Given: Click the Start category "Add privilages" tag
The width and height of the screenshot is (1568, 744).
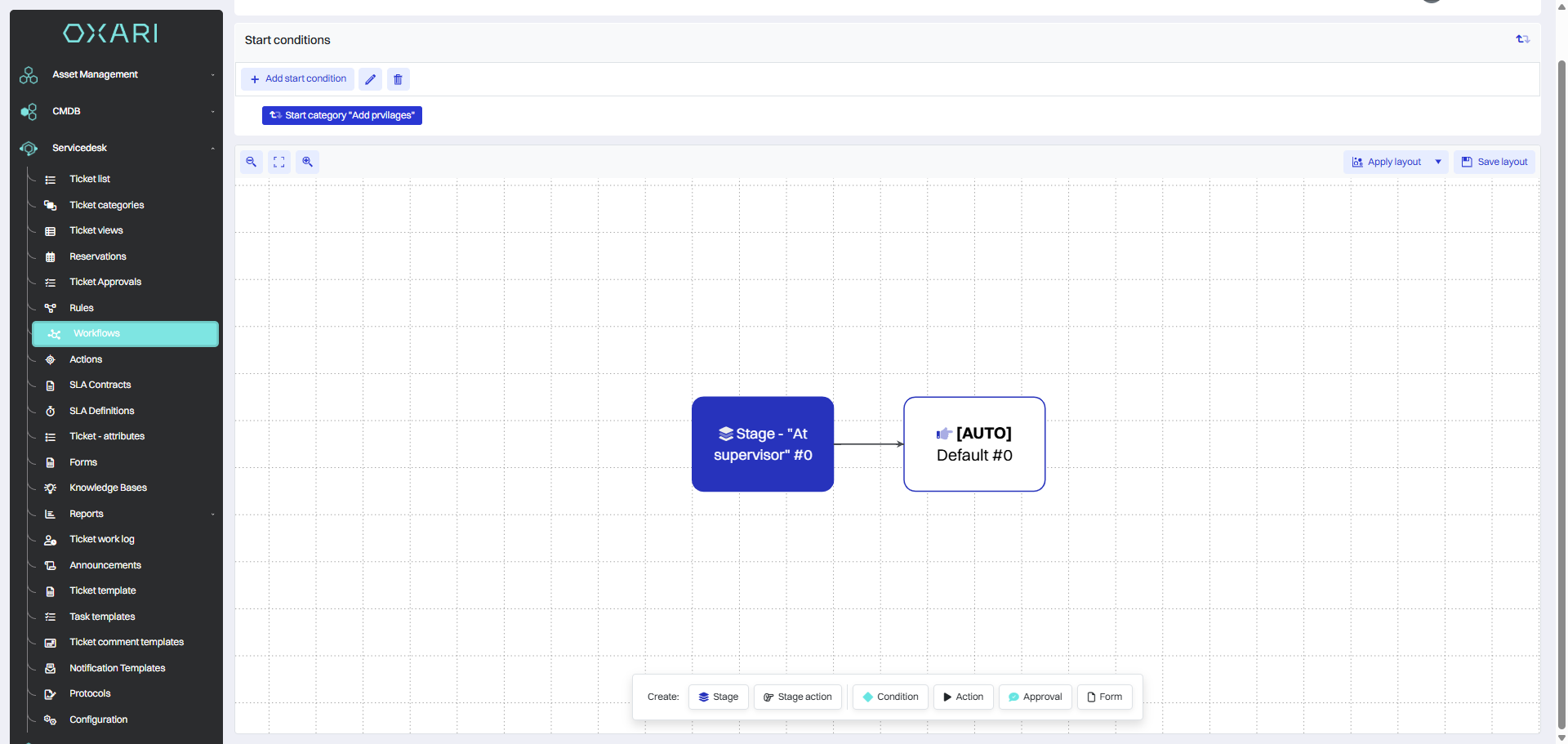Looking at the screenshot, I should [x=341, y=115].
